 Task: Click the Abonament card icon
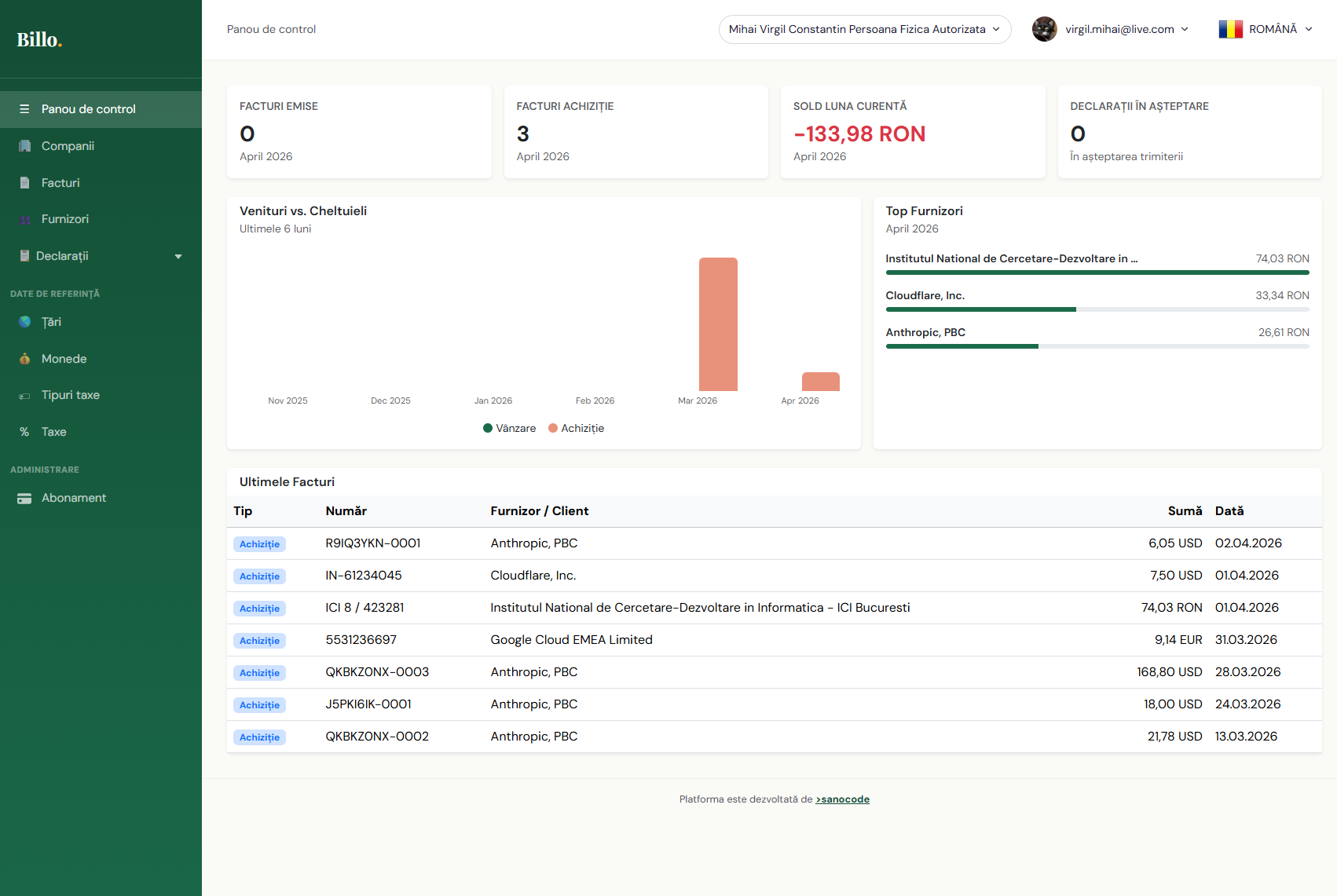tap(24, 498)
